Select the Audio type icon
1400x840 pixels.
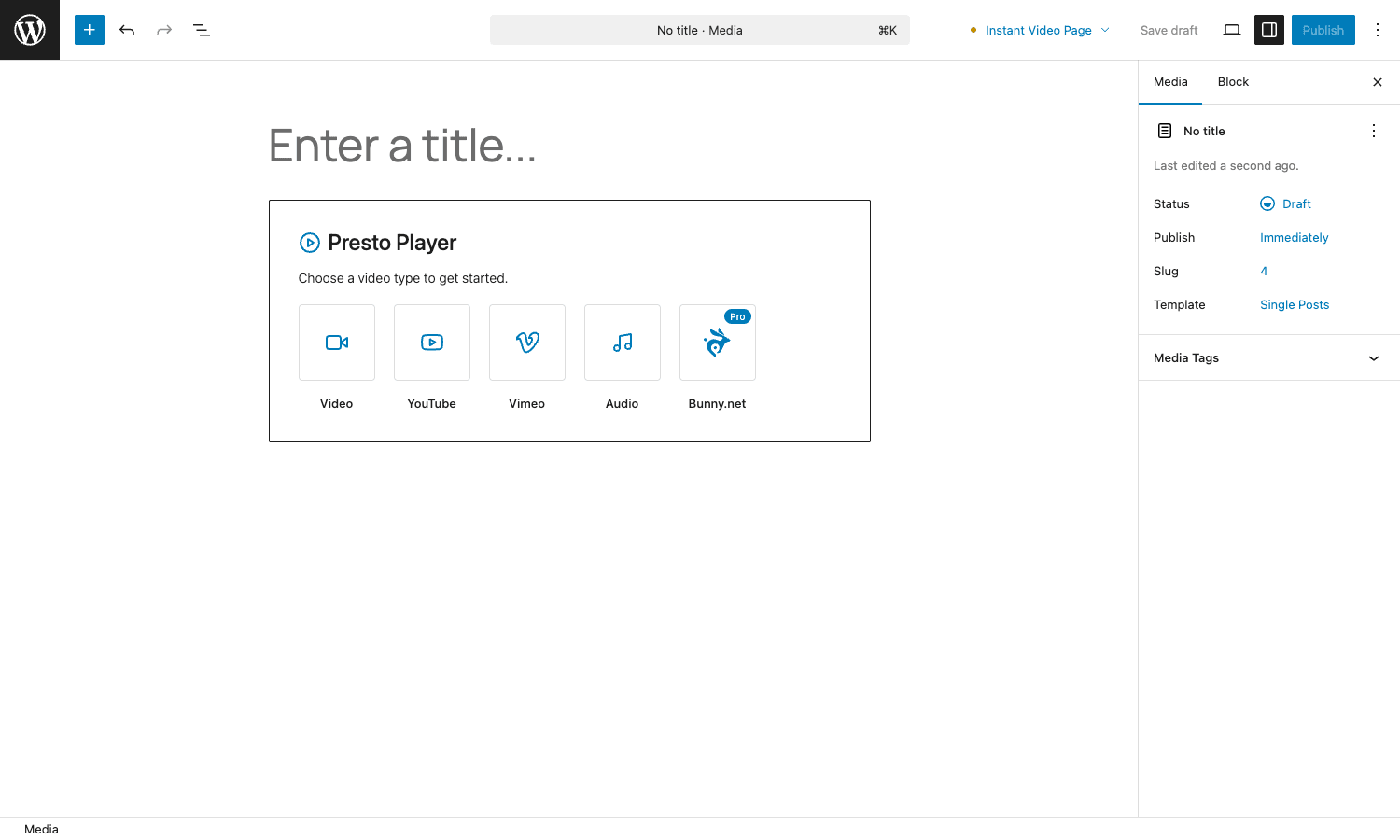623,343
